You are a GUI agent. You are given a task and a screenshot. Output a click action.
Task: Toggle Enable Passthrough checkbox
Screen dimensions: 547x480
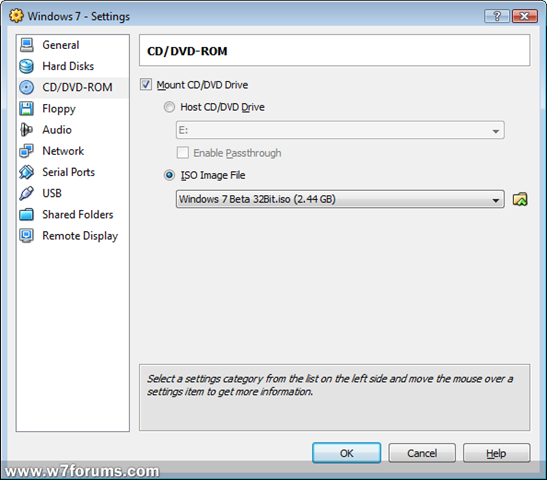[x=183, y=152]
